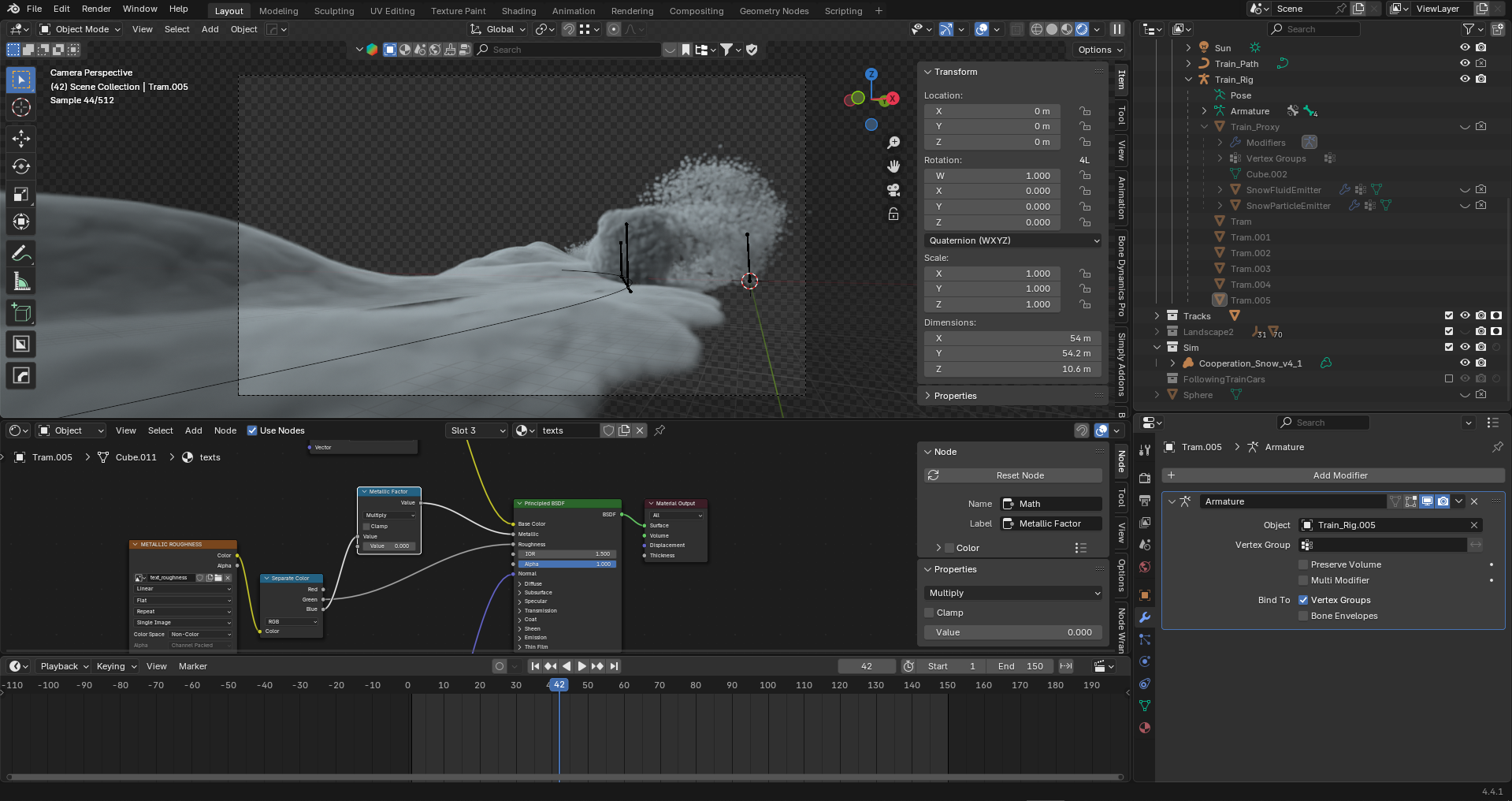Expand the Train_Path outliner item
1512x801 pixels.
tap(1188, 64)
